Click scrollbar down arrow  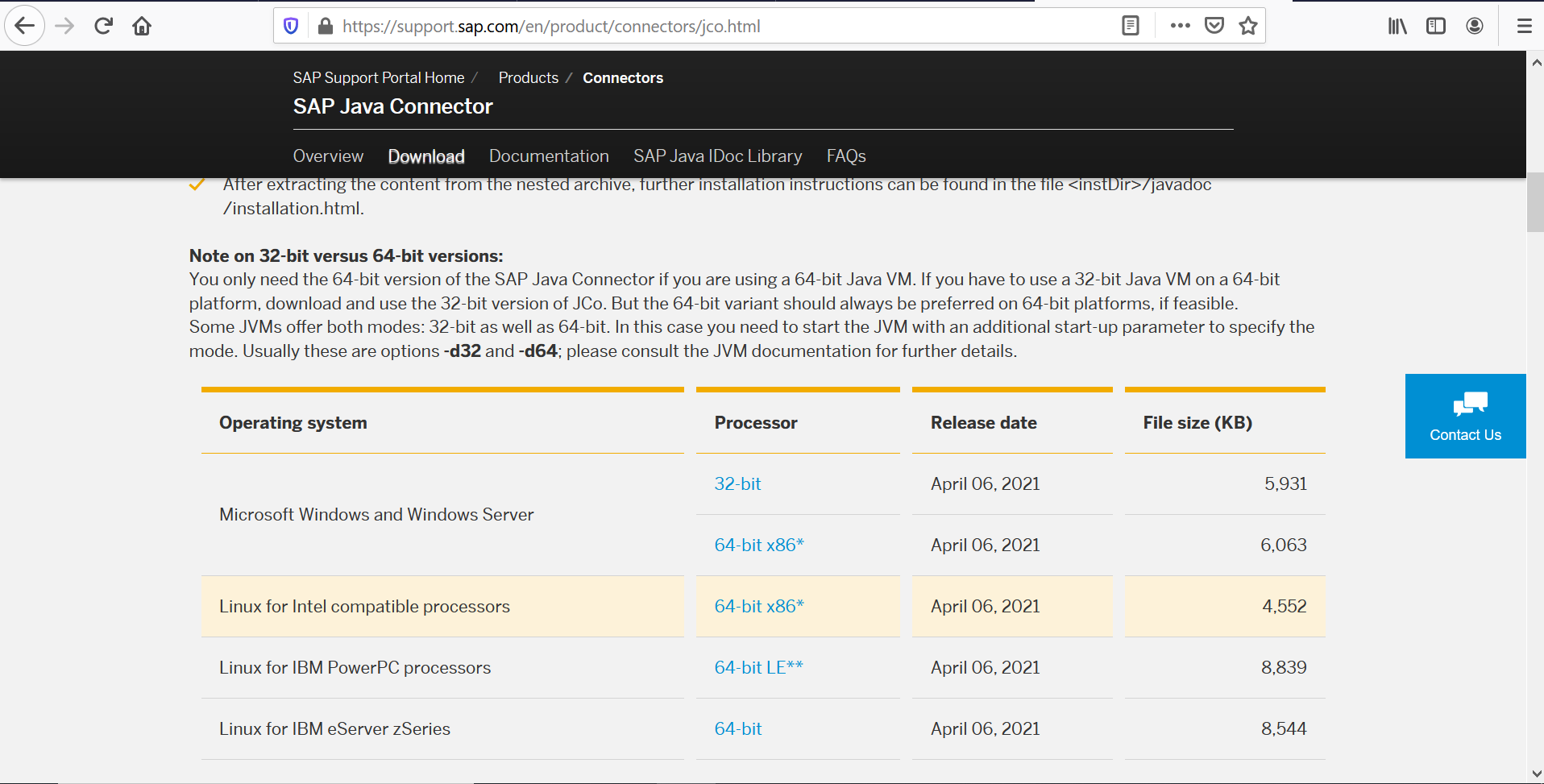point(1536,774)
